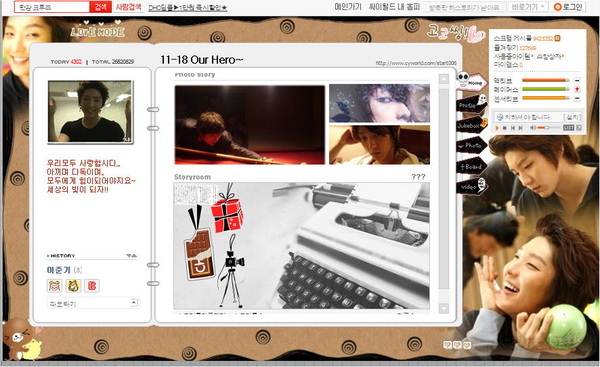The height and width of the screenshot is (367, 600).
Task: Switch to the Photo tab
Action: [x=472, y=145]
